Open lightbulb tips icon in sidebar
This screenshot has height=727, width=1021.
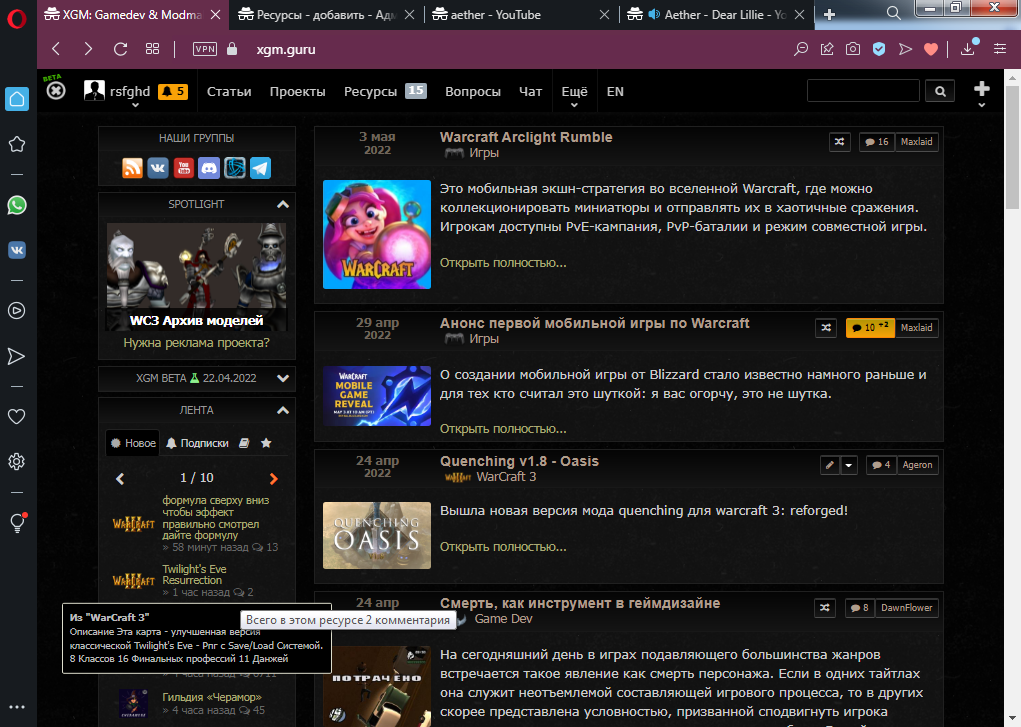18,523
